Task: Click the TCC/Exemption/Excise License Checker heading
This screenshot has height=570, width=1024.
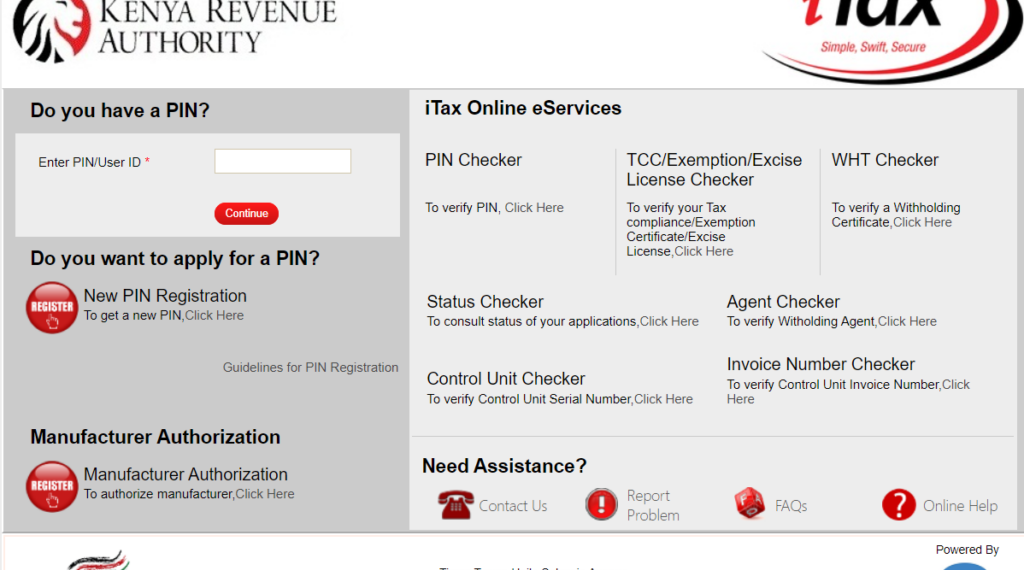Action: pos(714,170)
